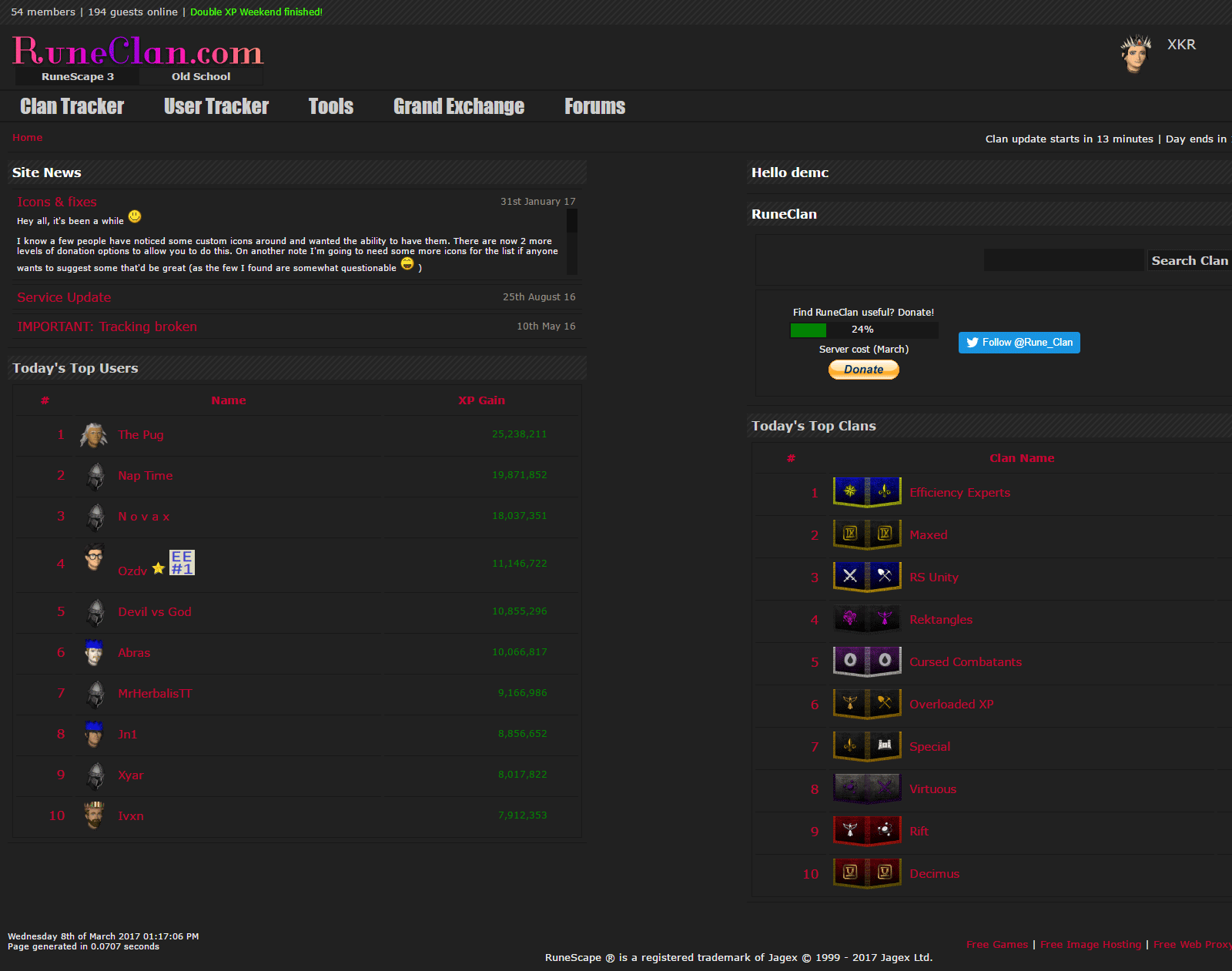The width and height of the screenshot is (1232, 971).
Task: Open the Tools menu
Action: click(331, 106)
